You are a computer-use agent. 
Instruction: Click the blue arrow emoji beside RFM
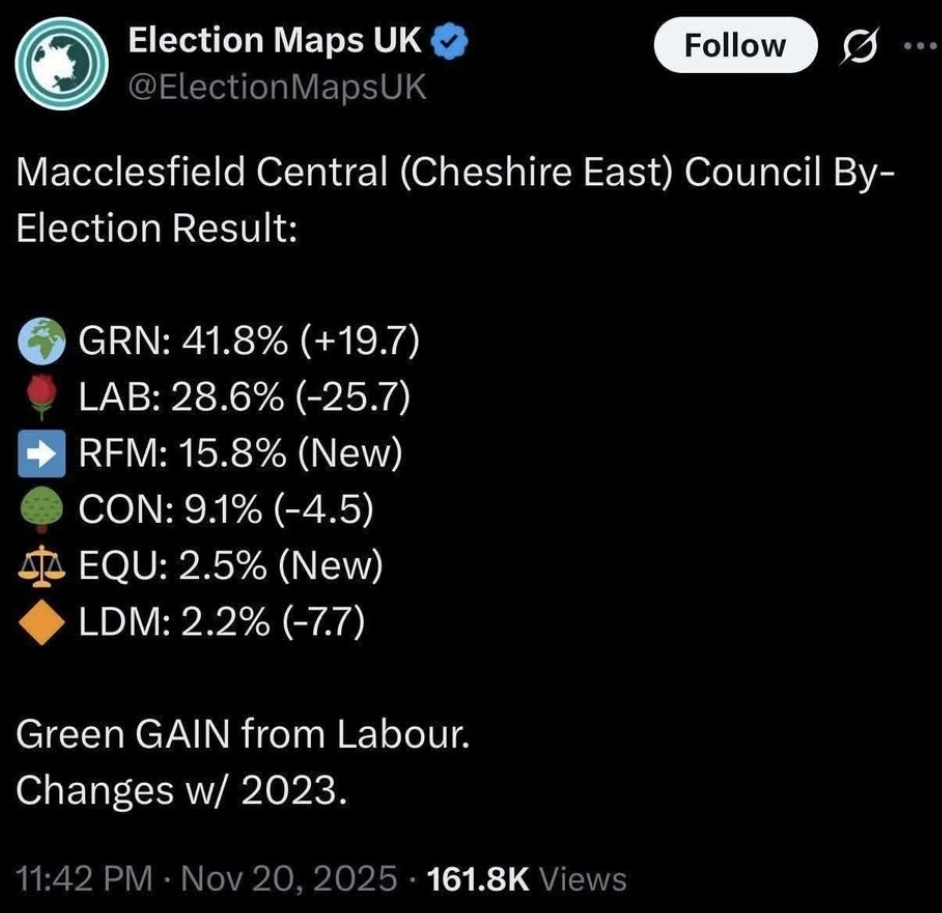[x=42, y=455]
